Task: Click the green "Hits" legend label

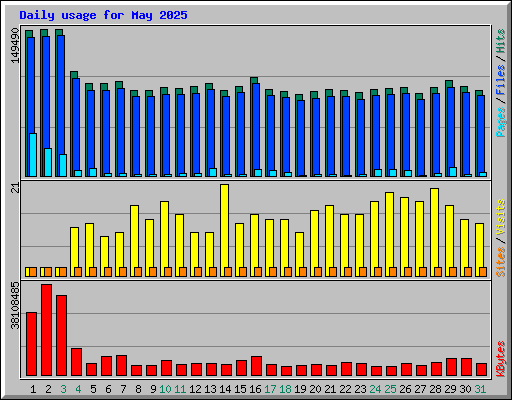Action: click(x=501, y=41)
